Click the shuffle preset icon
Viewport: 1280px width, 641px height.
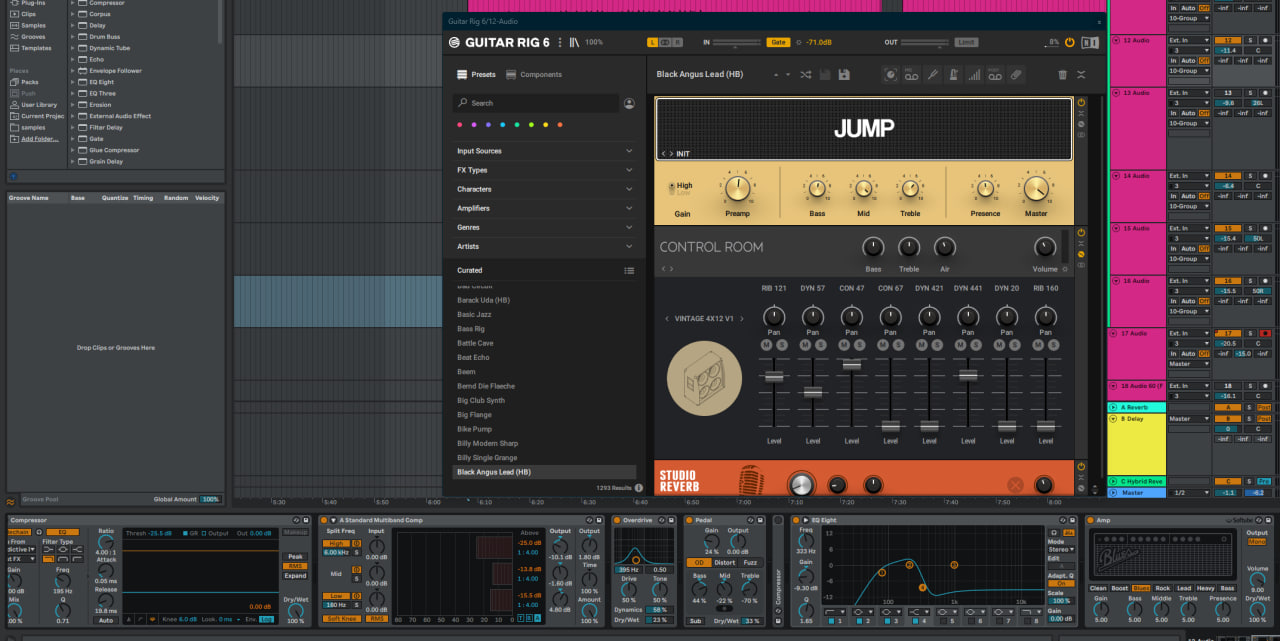[x=806, y=75]
